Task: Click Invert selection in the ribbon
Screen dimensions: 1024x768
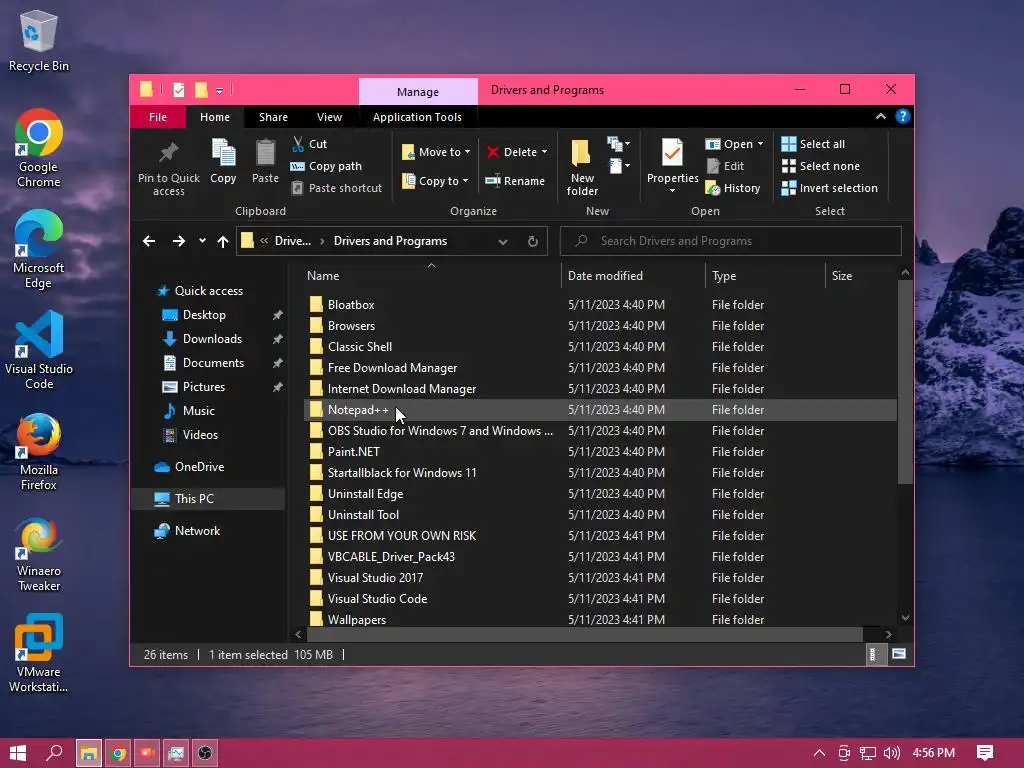Action: 829,188
